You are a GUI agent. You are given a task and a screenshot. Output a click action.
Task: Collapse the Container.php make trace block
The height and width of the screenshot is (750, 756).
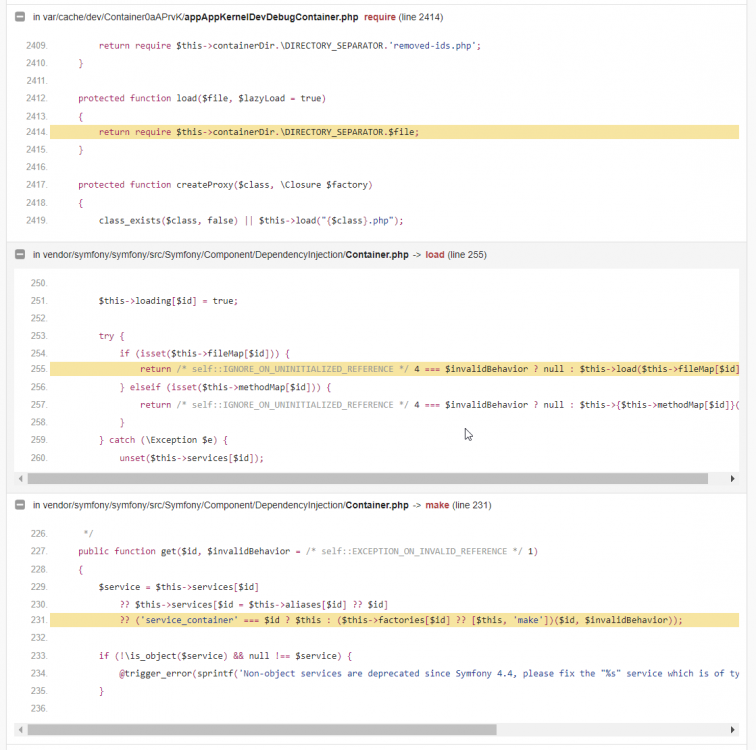[x=20, y=505]
